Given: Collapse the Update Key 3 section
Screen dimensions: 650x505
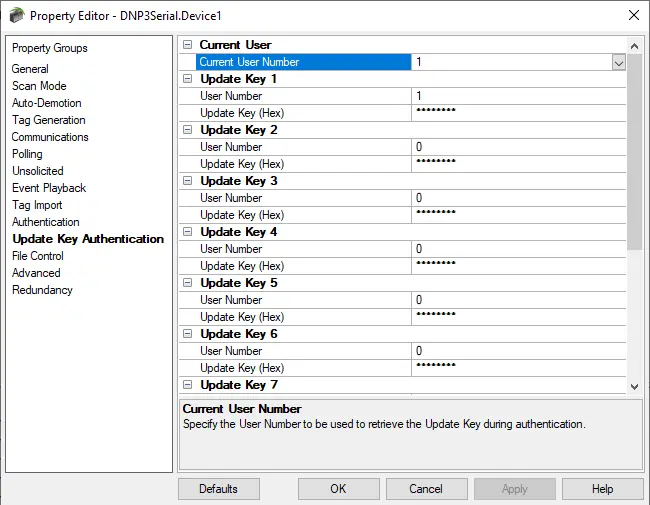Looking at the screenshot, I should (x=187, y=180).
